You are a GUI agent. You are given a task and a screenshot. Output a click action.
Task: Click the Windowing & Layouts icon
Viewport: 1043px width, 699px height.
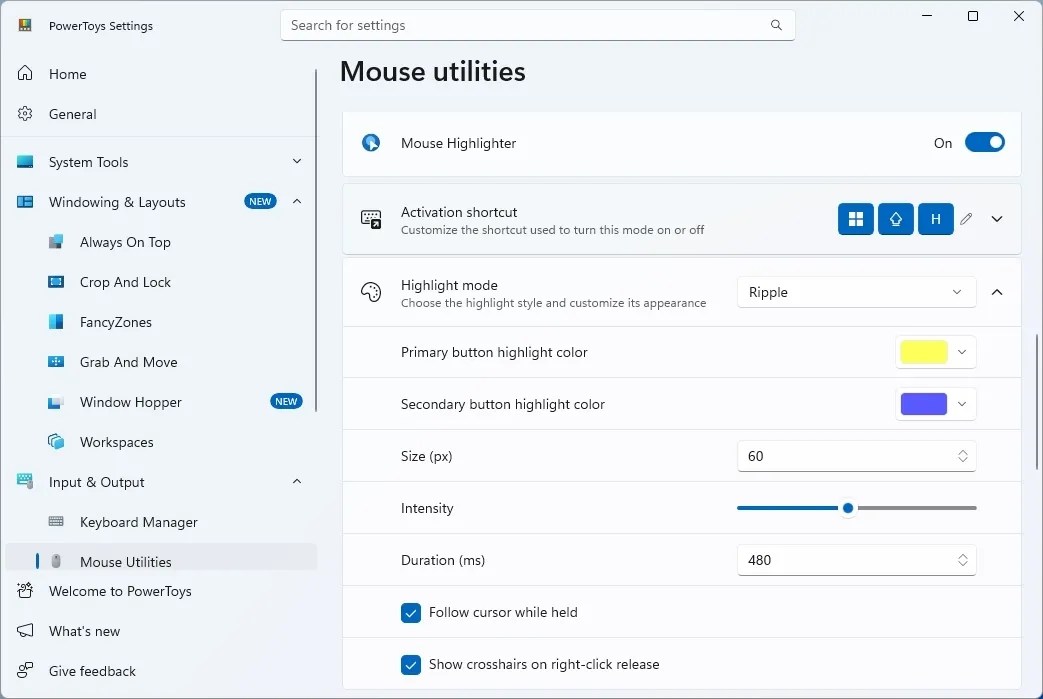tap(25, 202)
